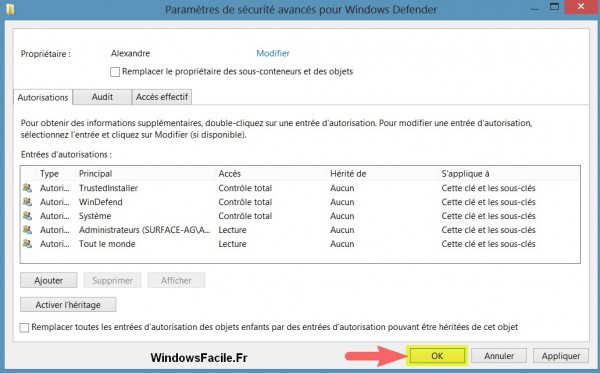
Task: Click the user icon beside Tout le monde
Action: point(27,244)
